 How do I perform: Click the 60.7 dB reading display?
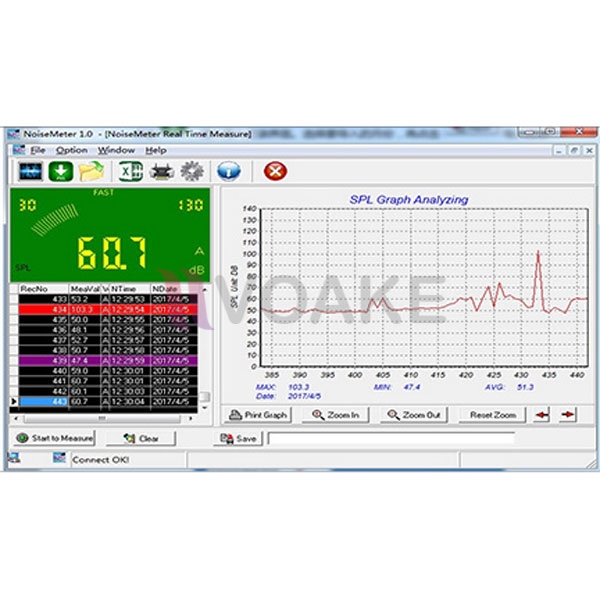coord(112,253)
